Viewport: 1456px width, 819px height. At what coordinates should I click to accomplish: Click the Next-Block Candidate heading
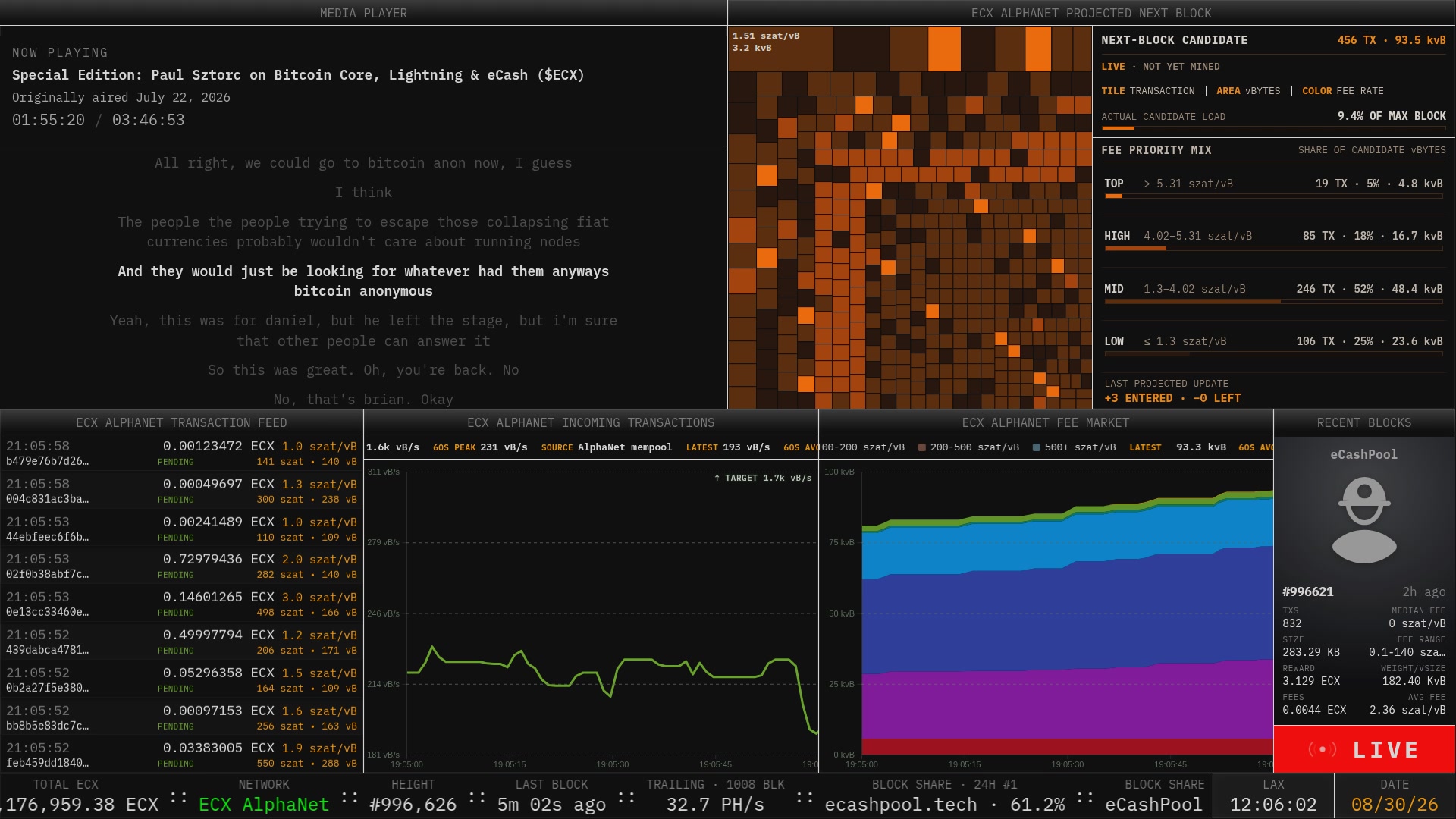coord(1174,40)
